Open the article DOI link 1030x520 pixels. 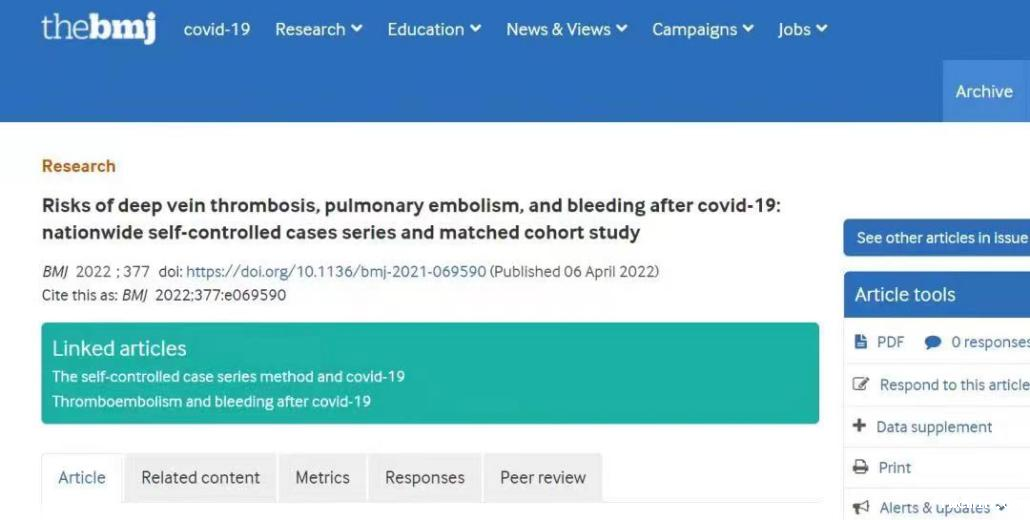pyautogui.click(x=336, y=272)
